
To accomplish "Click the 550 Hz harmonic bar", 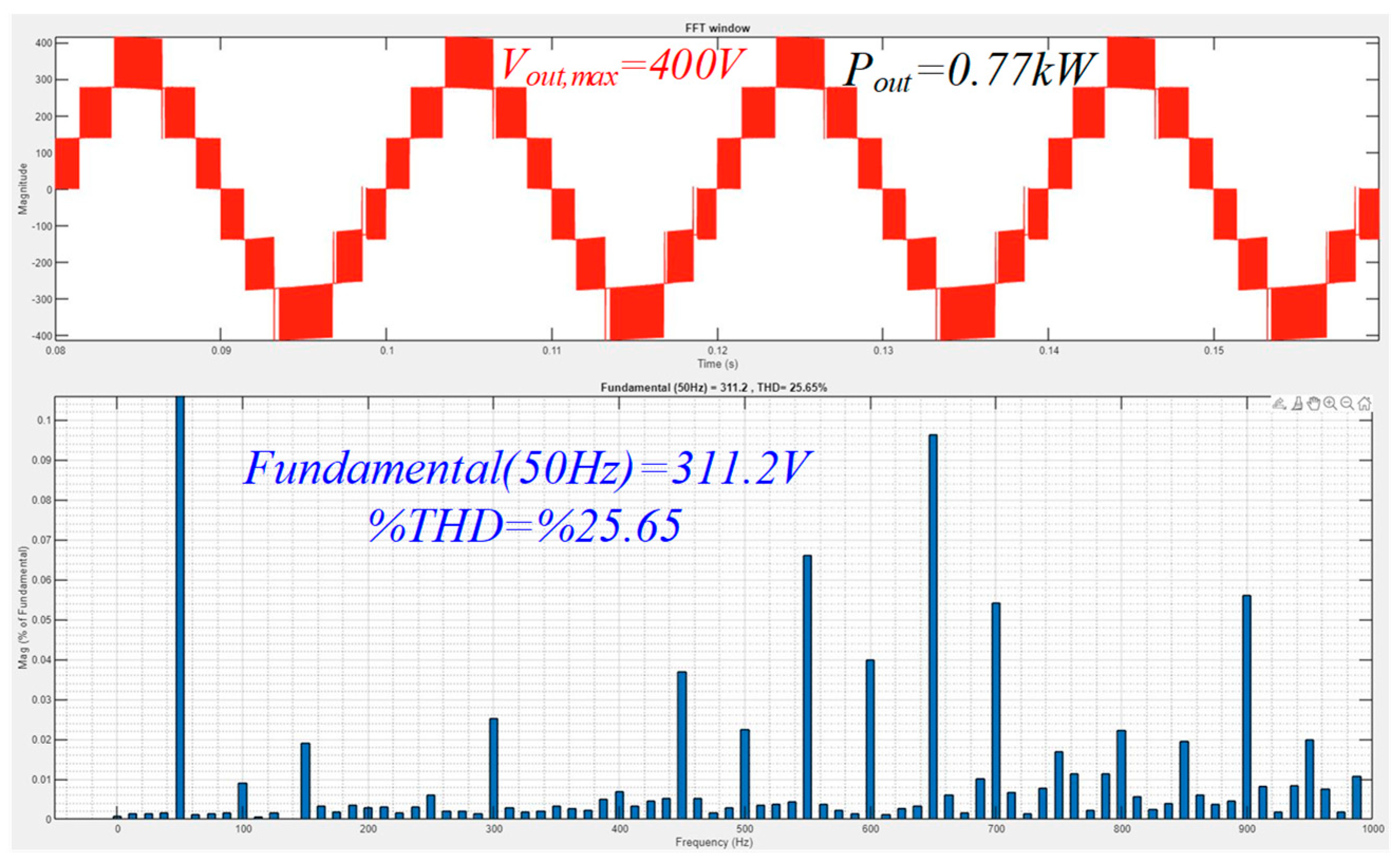I will pyautogui.click(x=807, y=685).
